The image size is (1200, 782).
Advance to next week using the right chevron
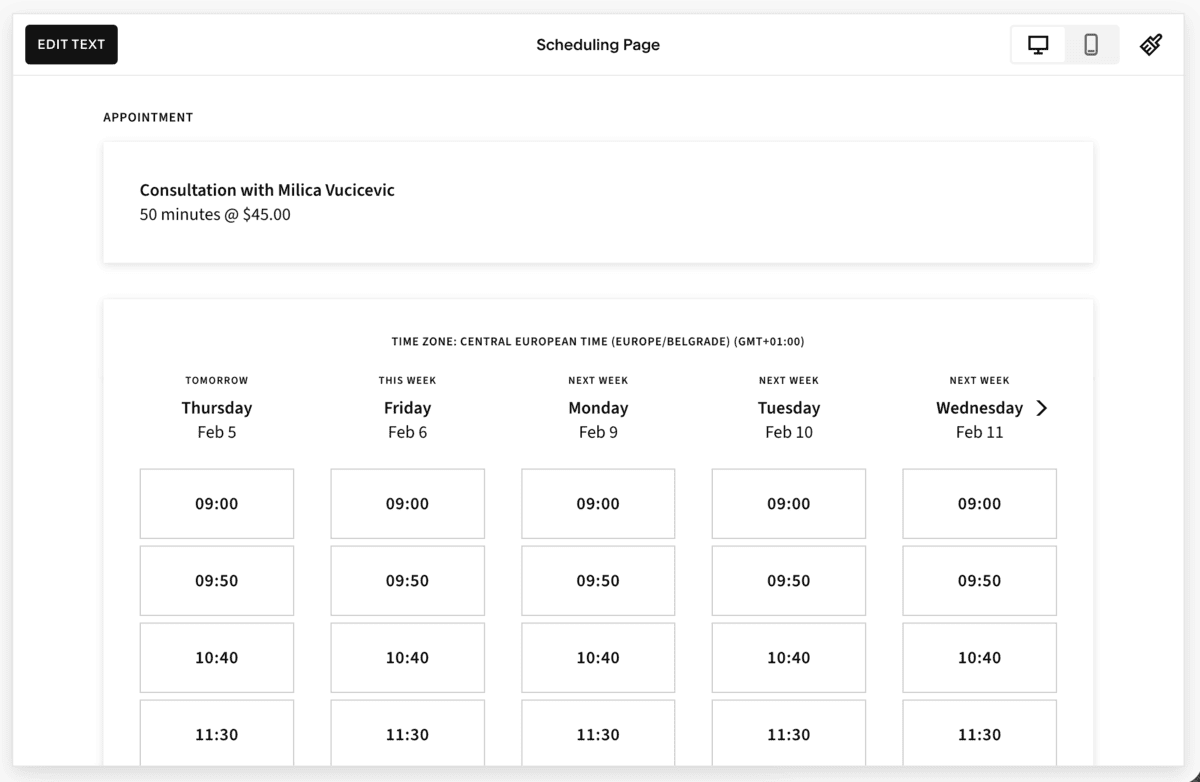(1043, 408)
